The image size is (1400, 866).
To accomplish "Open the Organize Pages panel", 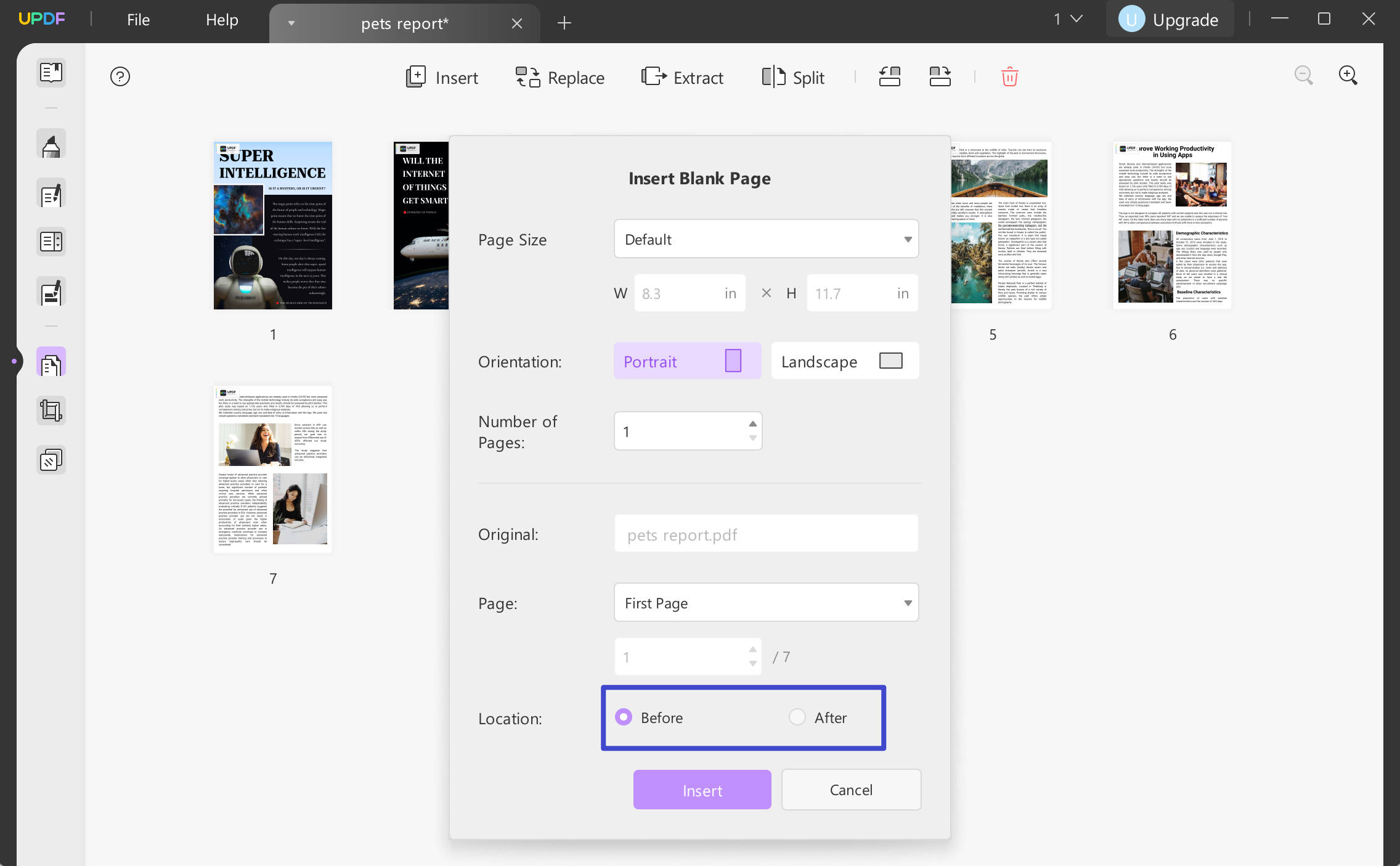I will click(x=51, y=362).
